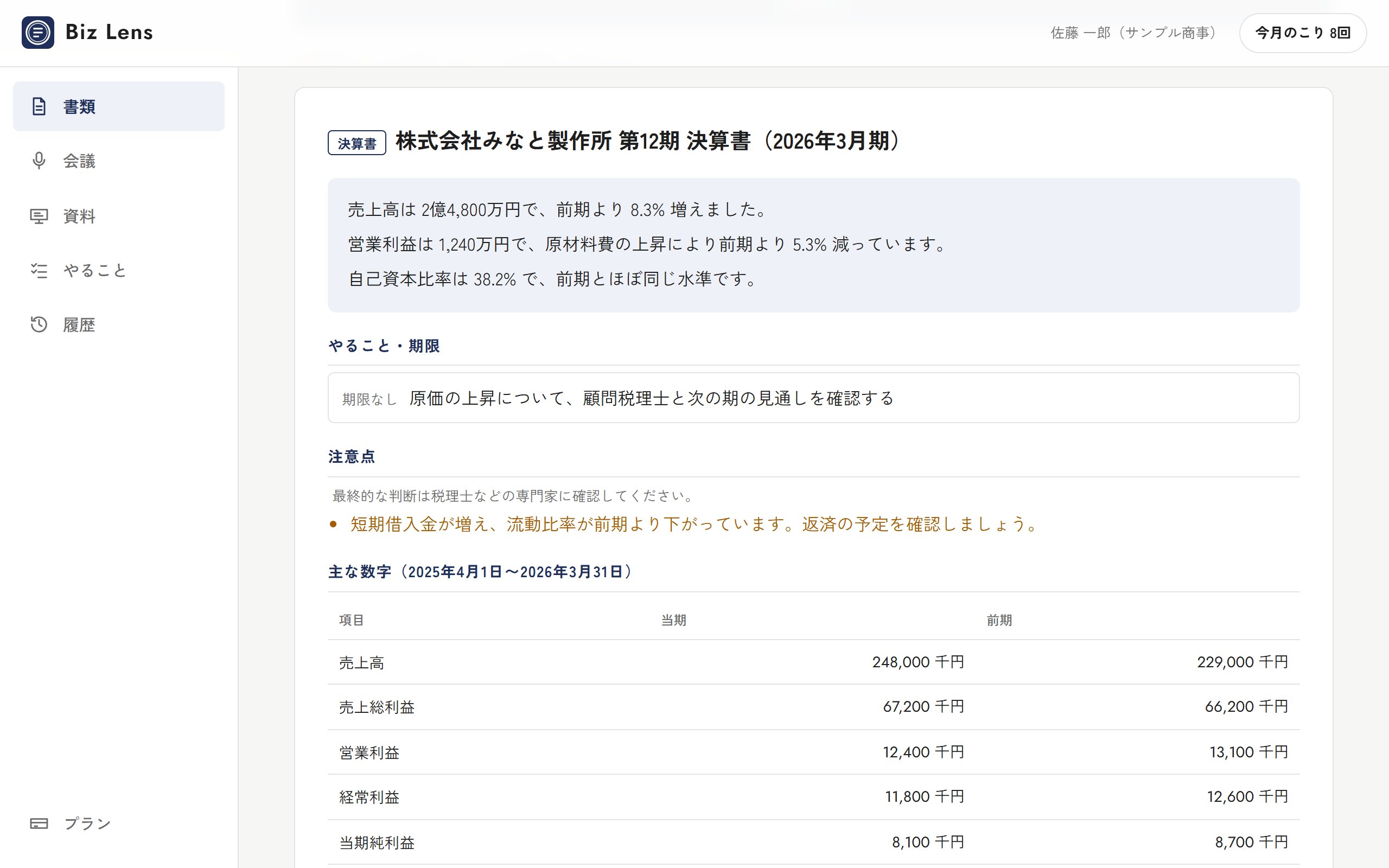
Task: Click the Biz Lens brand name
Action: (109, 32)
